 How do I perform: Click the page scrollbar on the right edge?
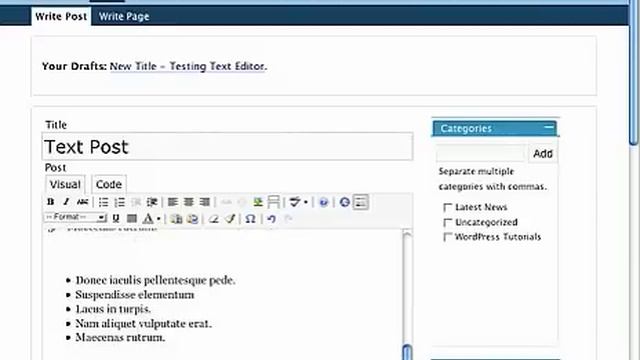pyautogui.click(x=633, y=73)
